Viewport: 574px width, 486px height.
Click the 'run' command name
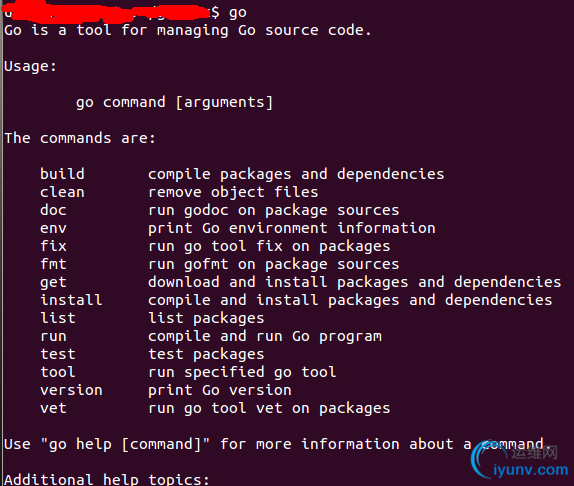click(53, 336)
